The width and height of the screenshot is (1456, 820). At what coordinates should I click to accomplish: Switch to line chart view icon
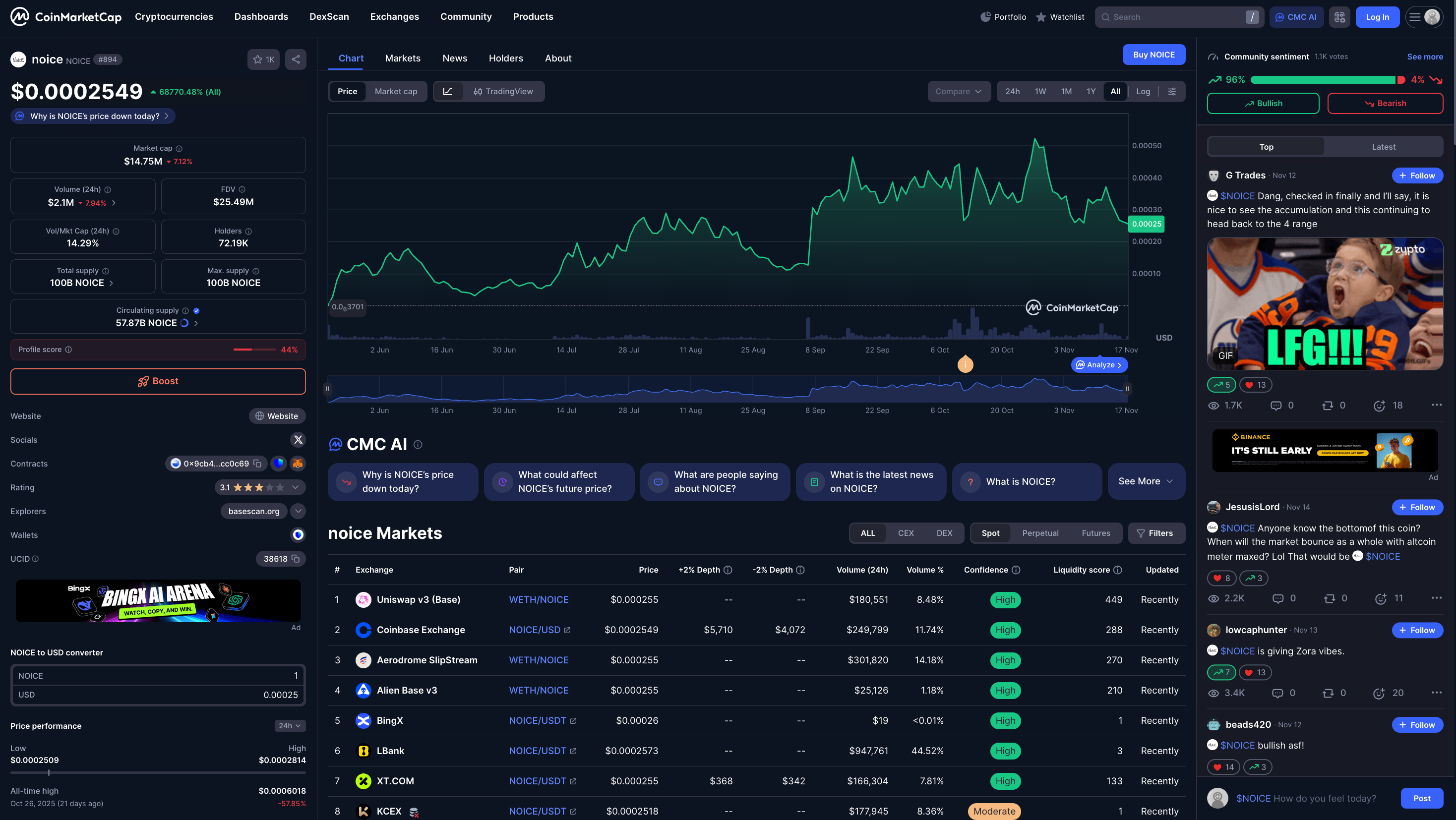448,92
